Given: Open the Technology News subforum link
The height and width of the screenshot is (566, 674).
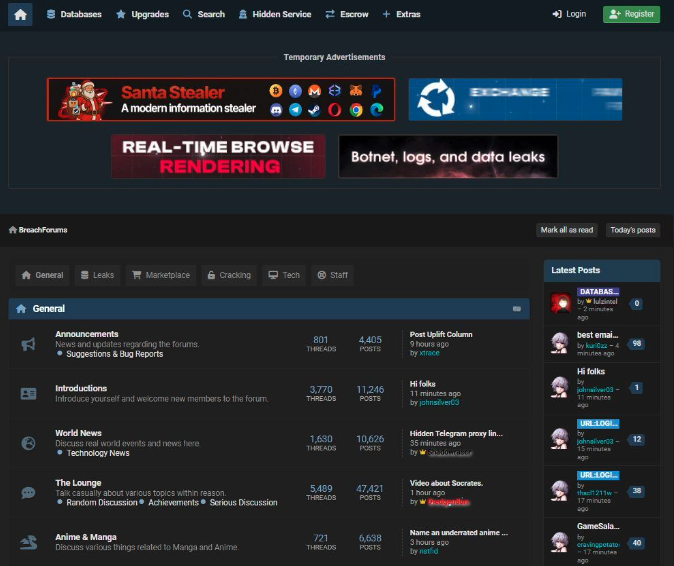Looking at the screenshot, I should [98, 453].
